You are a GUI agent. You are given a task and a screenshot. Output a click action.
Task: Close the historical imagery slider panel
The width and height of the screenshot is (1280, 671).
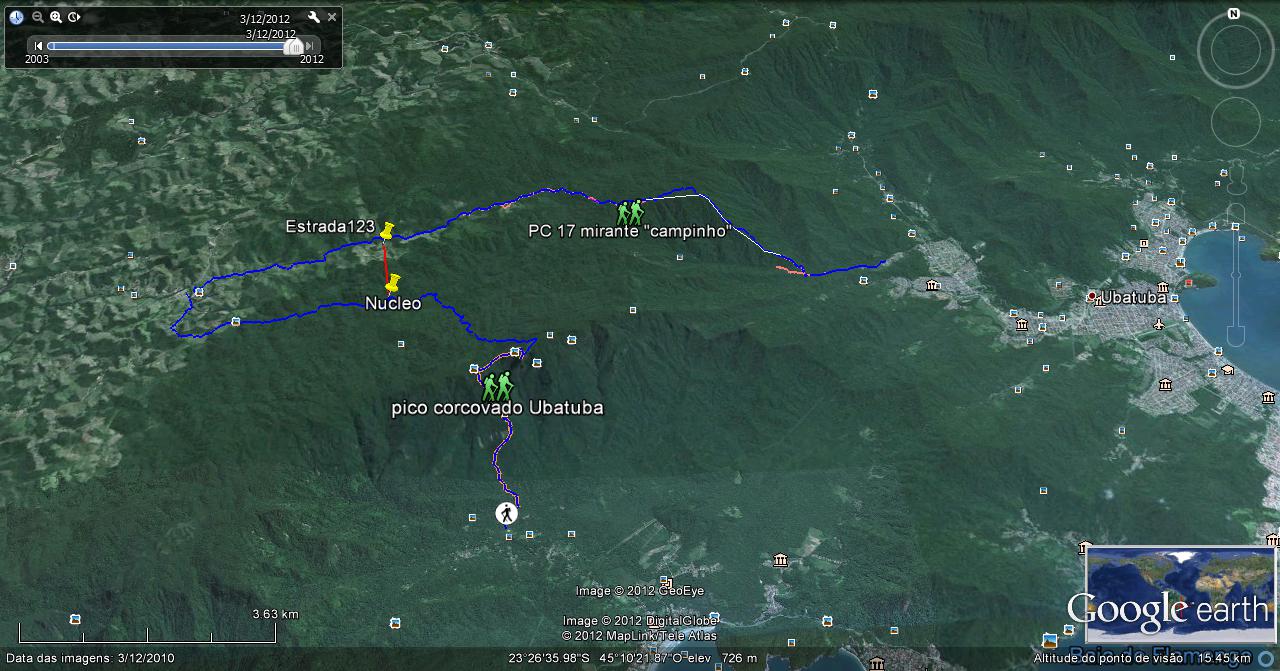[x=332, y=17]
